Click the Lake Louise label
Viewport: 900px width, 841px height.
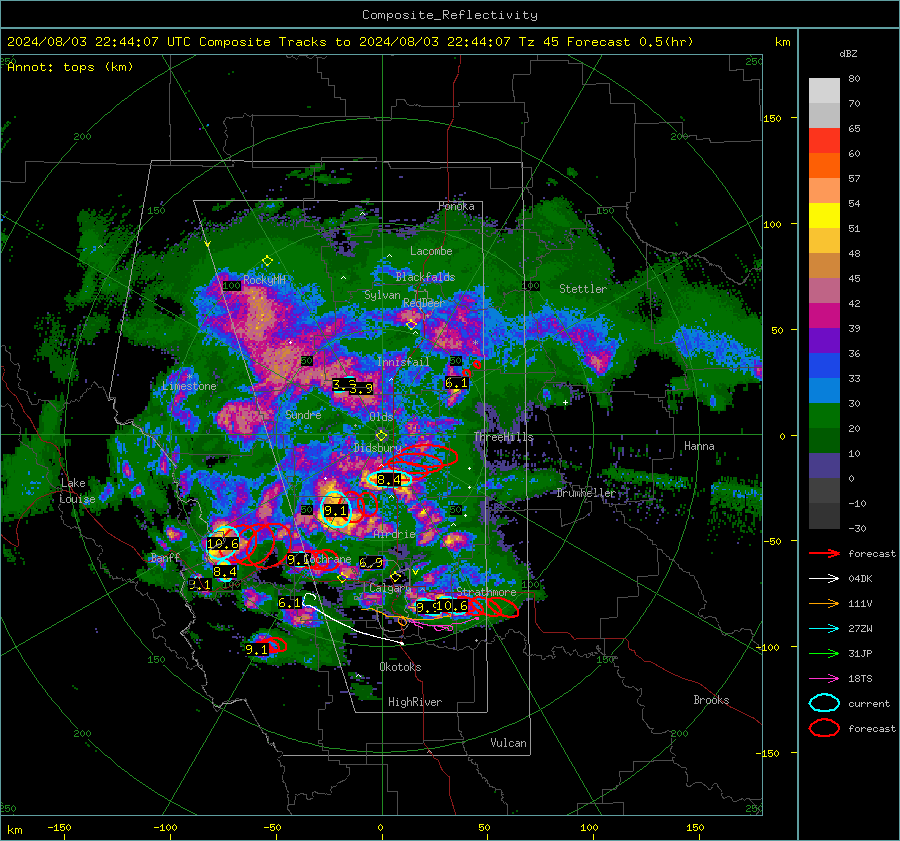tap(77, 491)
